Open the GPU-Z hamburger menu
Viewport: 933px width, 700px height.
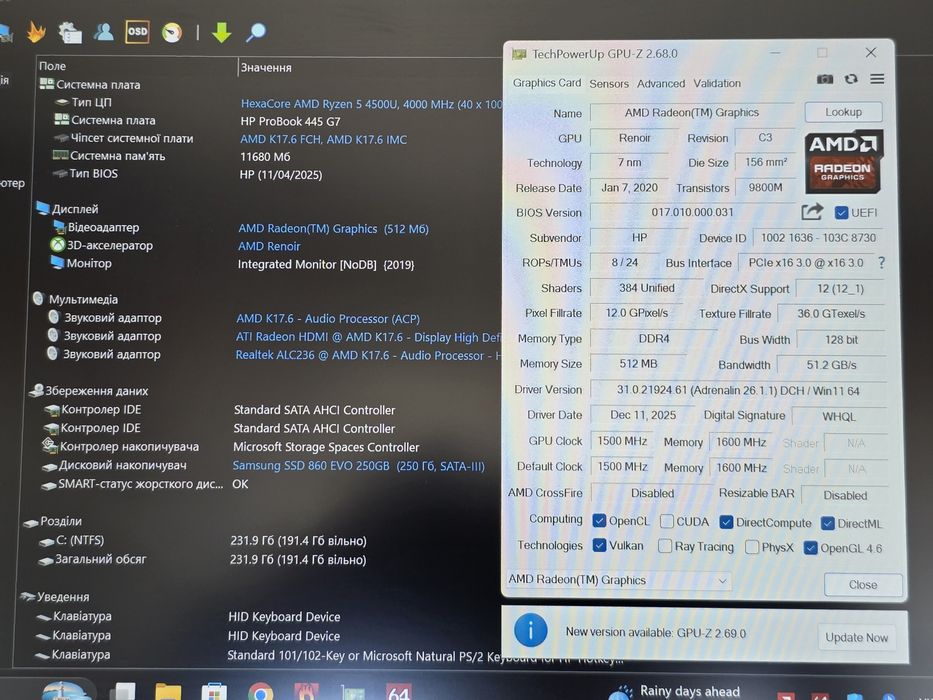[x=877, y=79]
